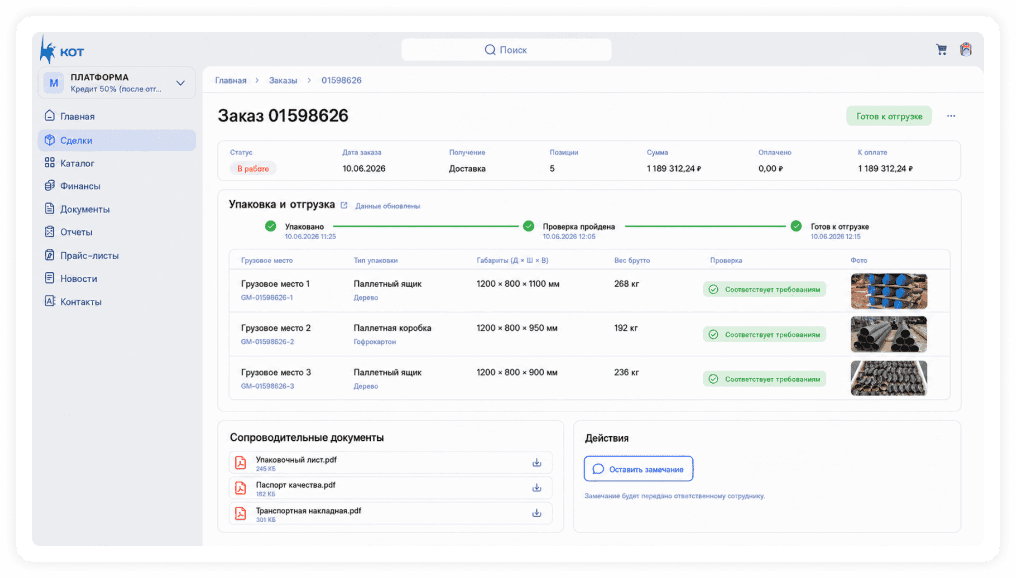Click the order date 10.06.2026 value
This screenshot has height=578, width=1016.
(364, 168)
